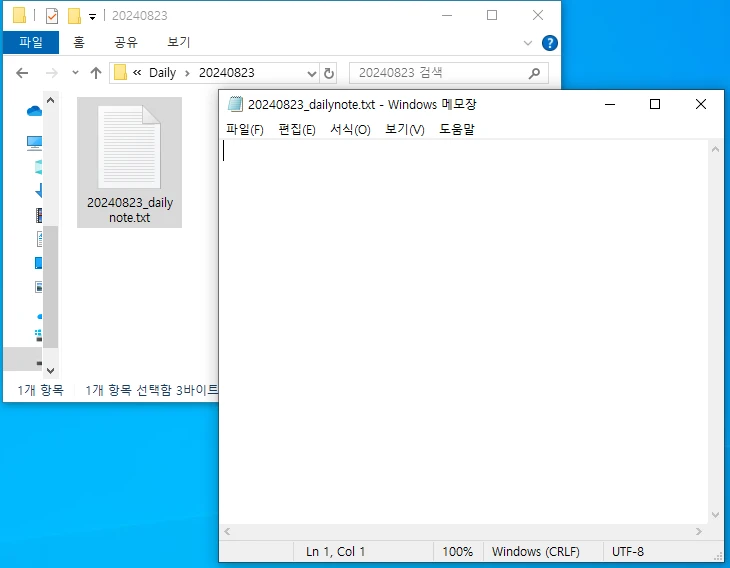Open Desktop icon in Explorer sidebar
This screenshot has width=730, height=568.
pos(39,263)
